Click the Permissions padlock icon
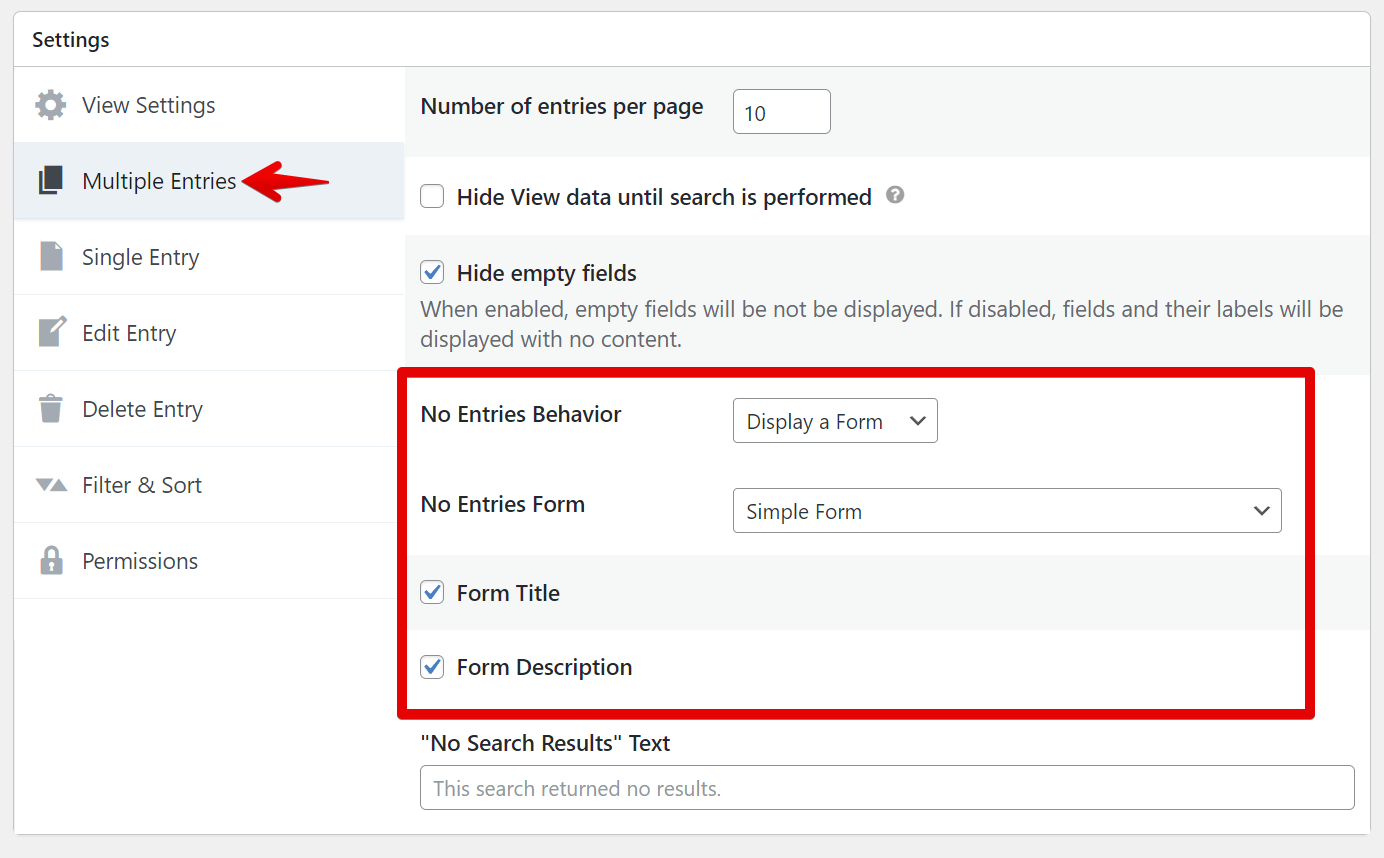Screen dimensions: 1384x858 (x=51, y=561)
